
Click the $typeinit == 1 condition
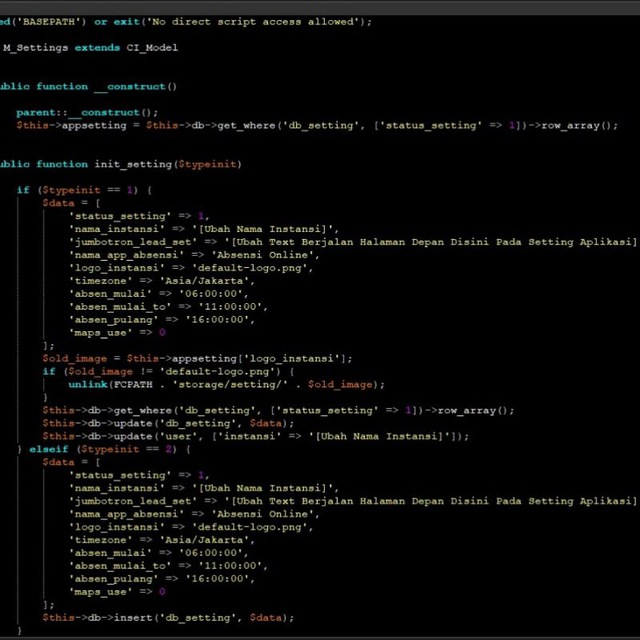click(88, 190)
